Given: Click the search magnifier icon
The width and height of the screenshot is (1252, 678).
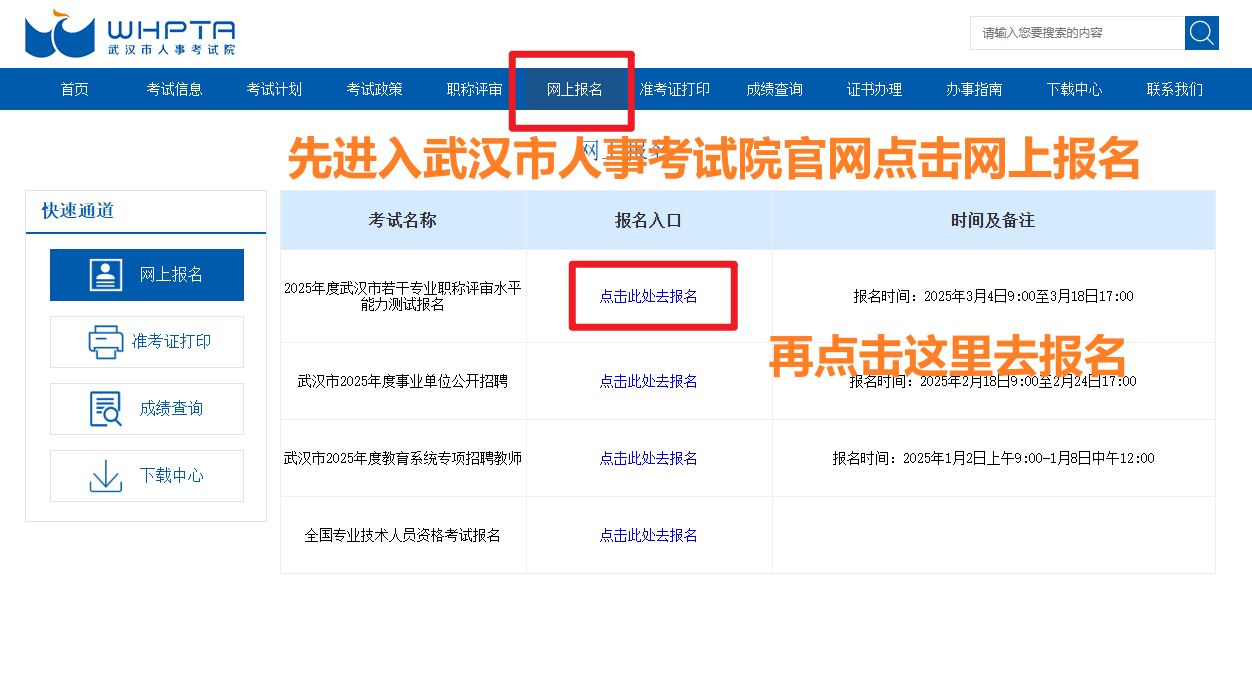Looking at the screenshot, I should pyautogui.click(x=1200, y=33).
